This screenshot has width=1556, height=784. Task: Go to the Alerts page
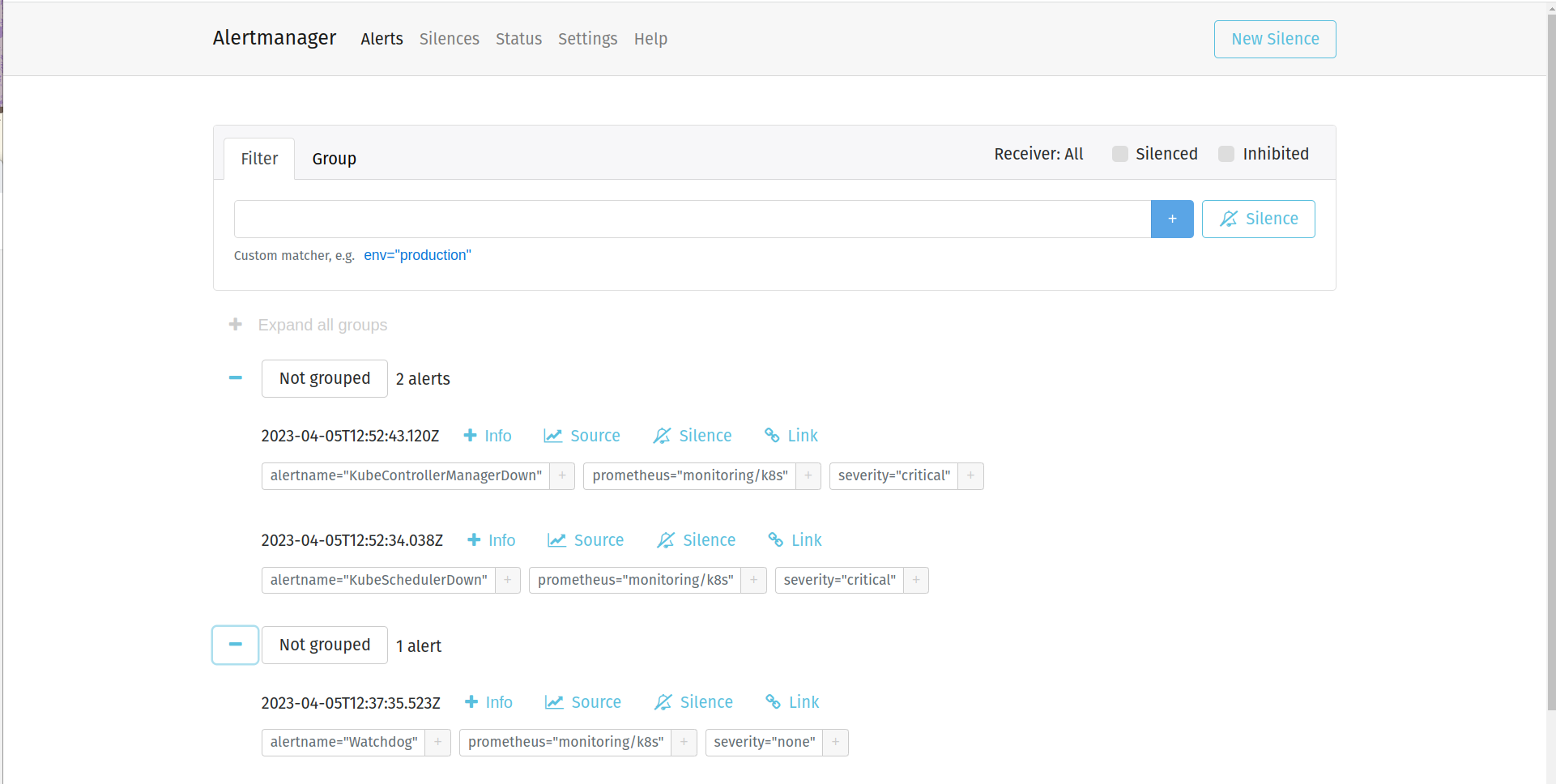pos(382,39)
